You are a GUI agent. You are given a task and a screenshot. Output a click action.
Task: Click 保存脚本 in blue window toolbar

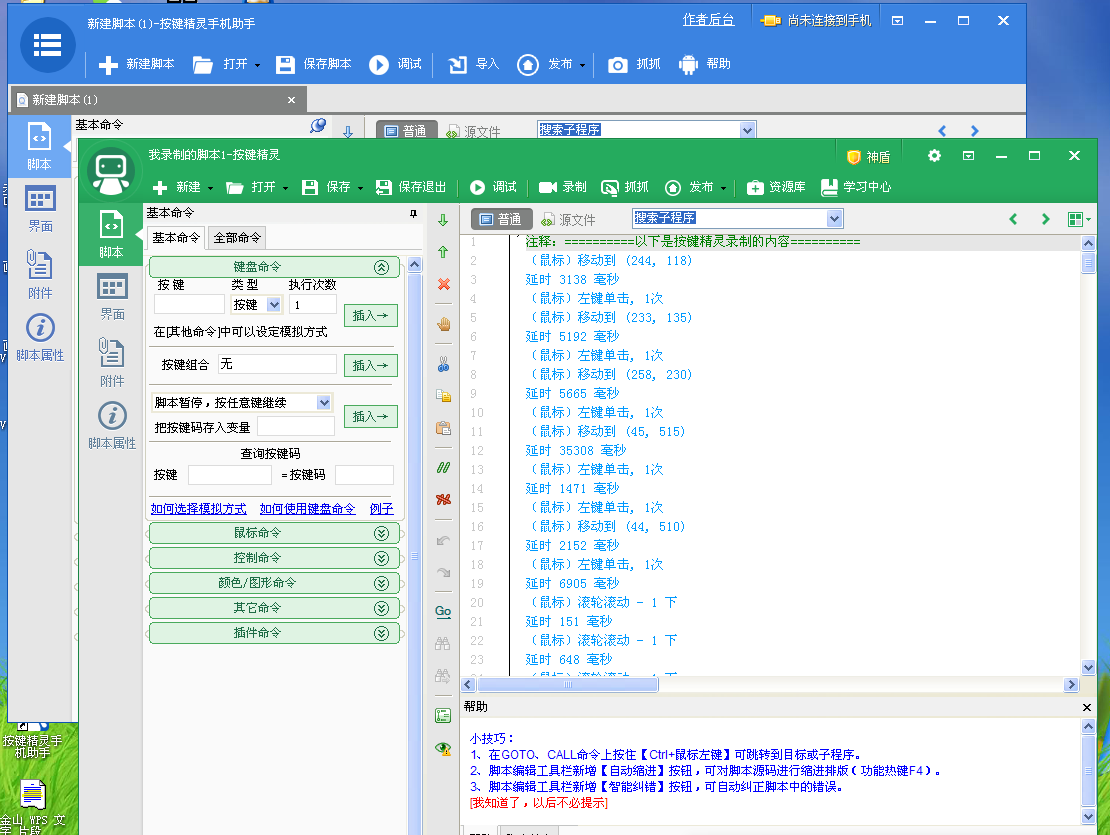click(x=314, y=64)
